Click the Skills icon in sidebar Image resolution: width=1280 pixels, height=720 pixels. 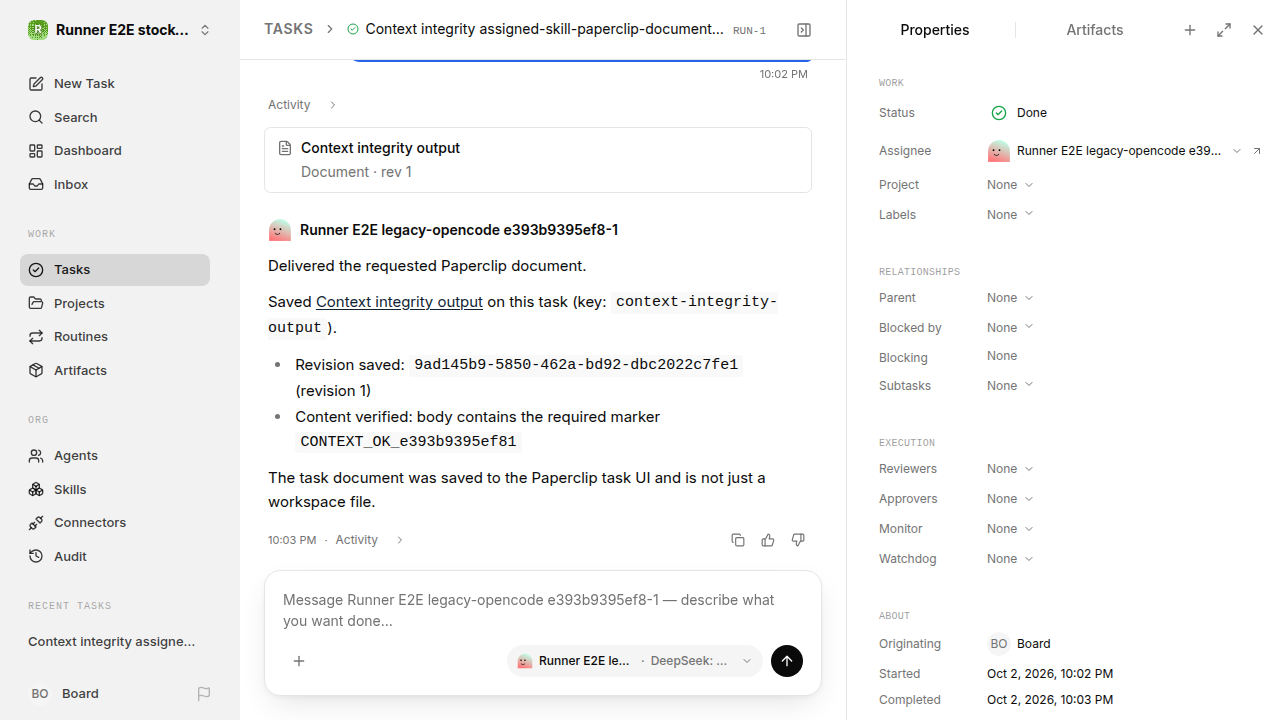click(x=36, y=489)
